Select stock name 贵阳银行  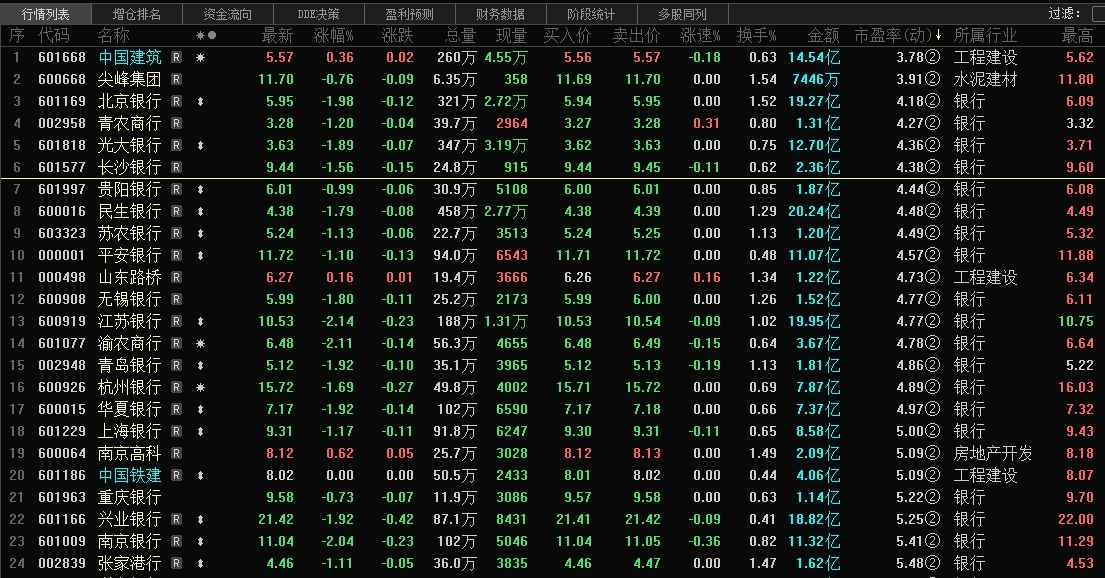point(130,190)
